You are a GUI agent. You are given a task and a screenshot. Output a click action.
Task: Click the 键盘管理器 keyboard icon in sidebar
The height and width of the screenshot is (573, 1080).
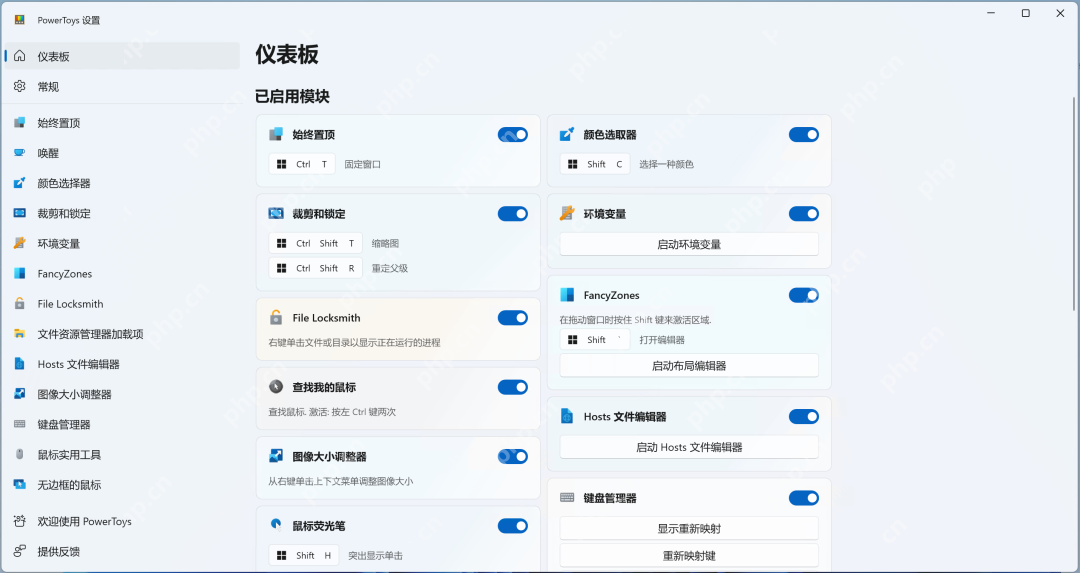click(x=19, y=424)
